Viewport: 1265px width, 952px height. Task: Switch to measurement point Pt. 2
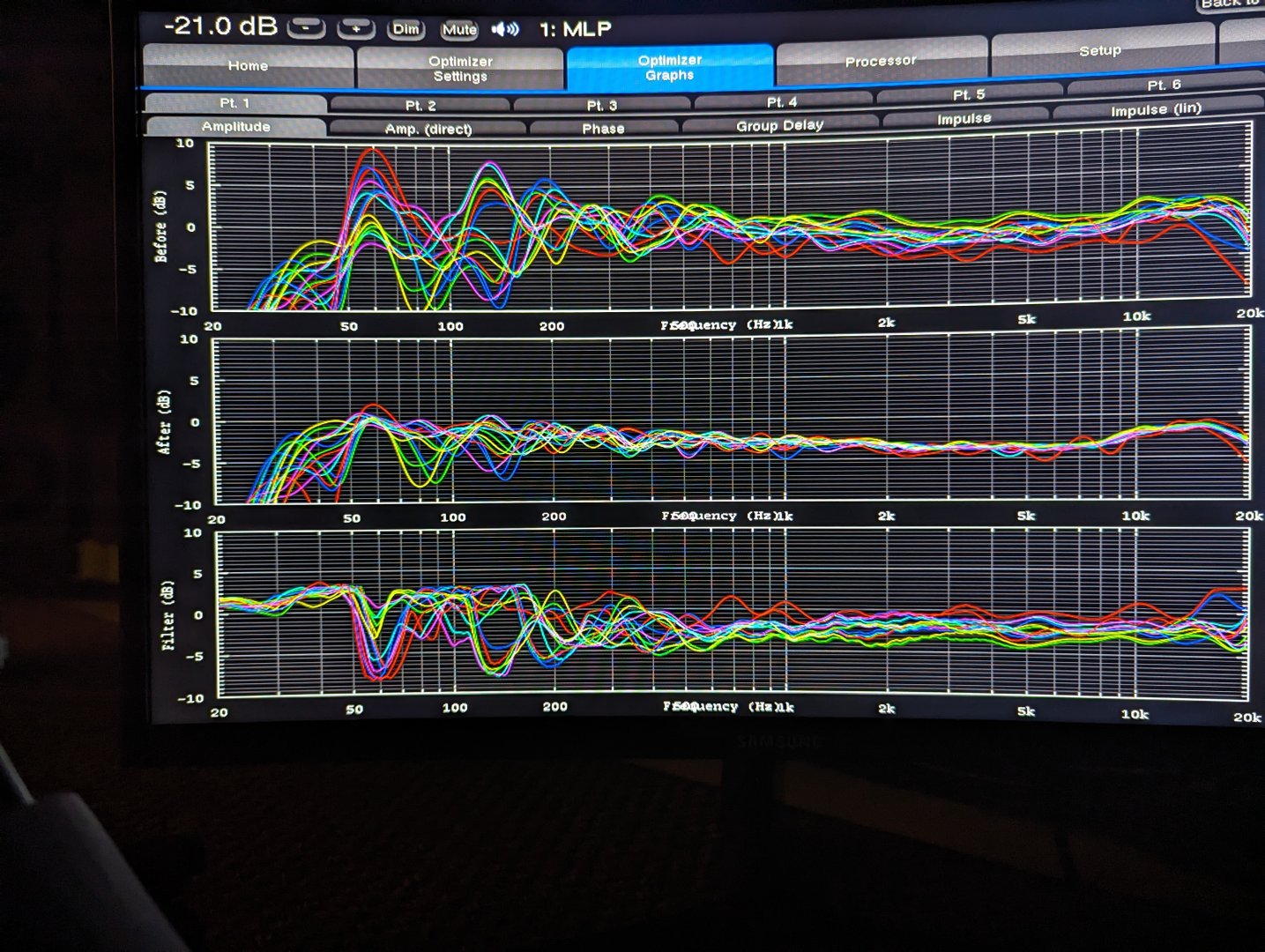pyautogui.click(x=420, y=105)
